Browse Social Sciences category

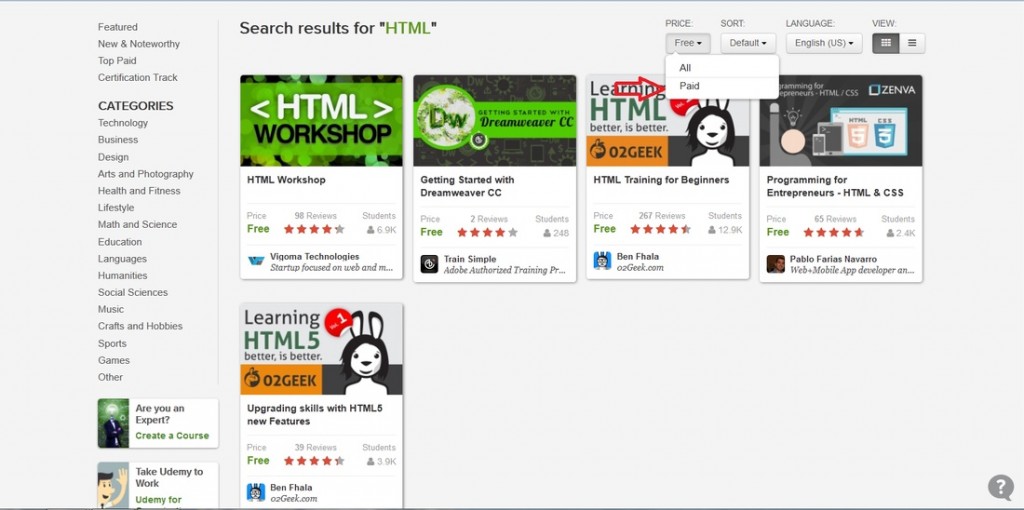(x=133, y=293)
